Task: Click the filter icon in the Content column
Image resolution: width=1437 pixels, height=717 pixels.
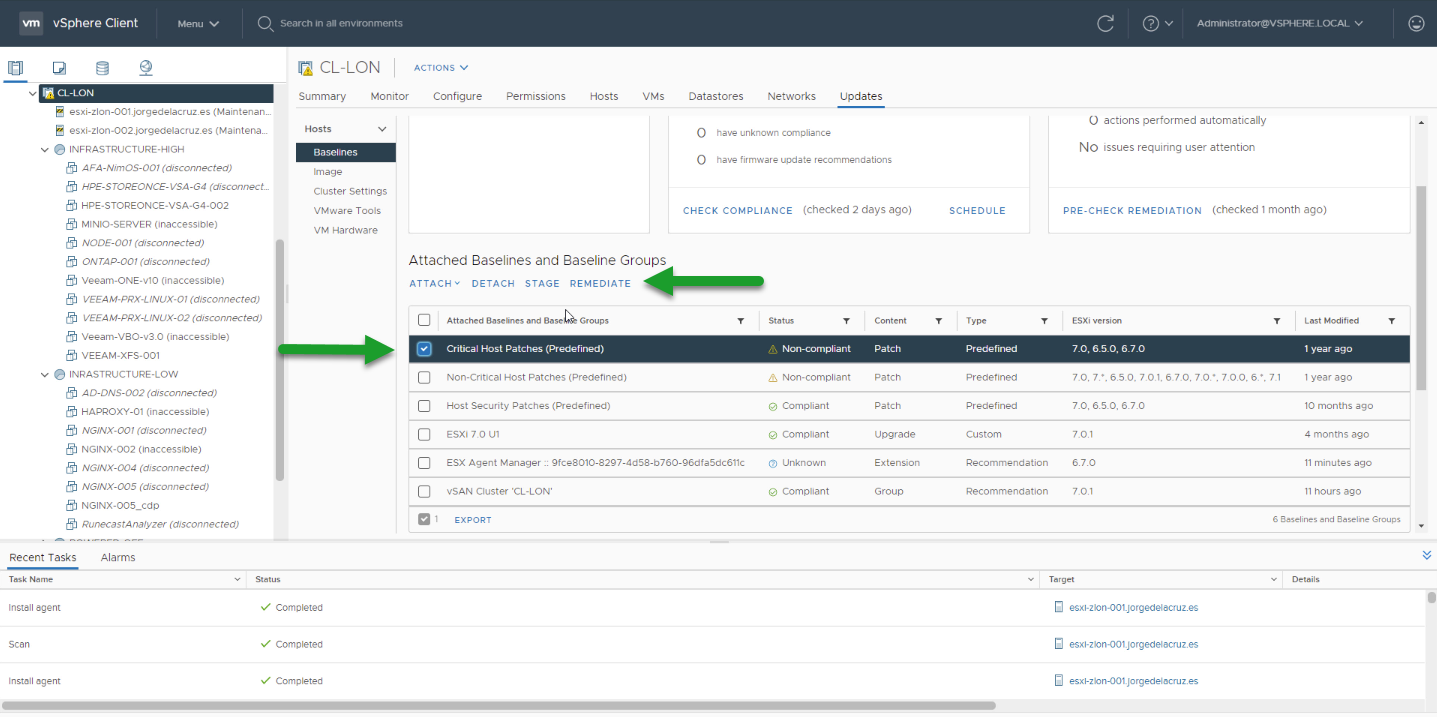Action: pyautogui.click(x=938, y=321)
